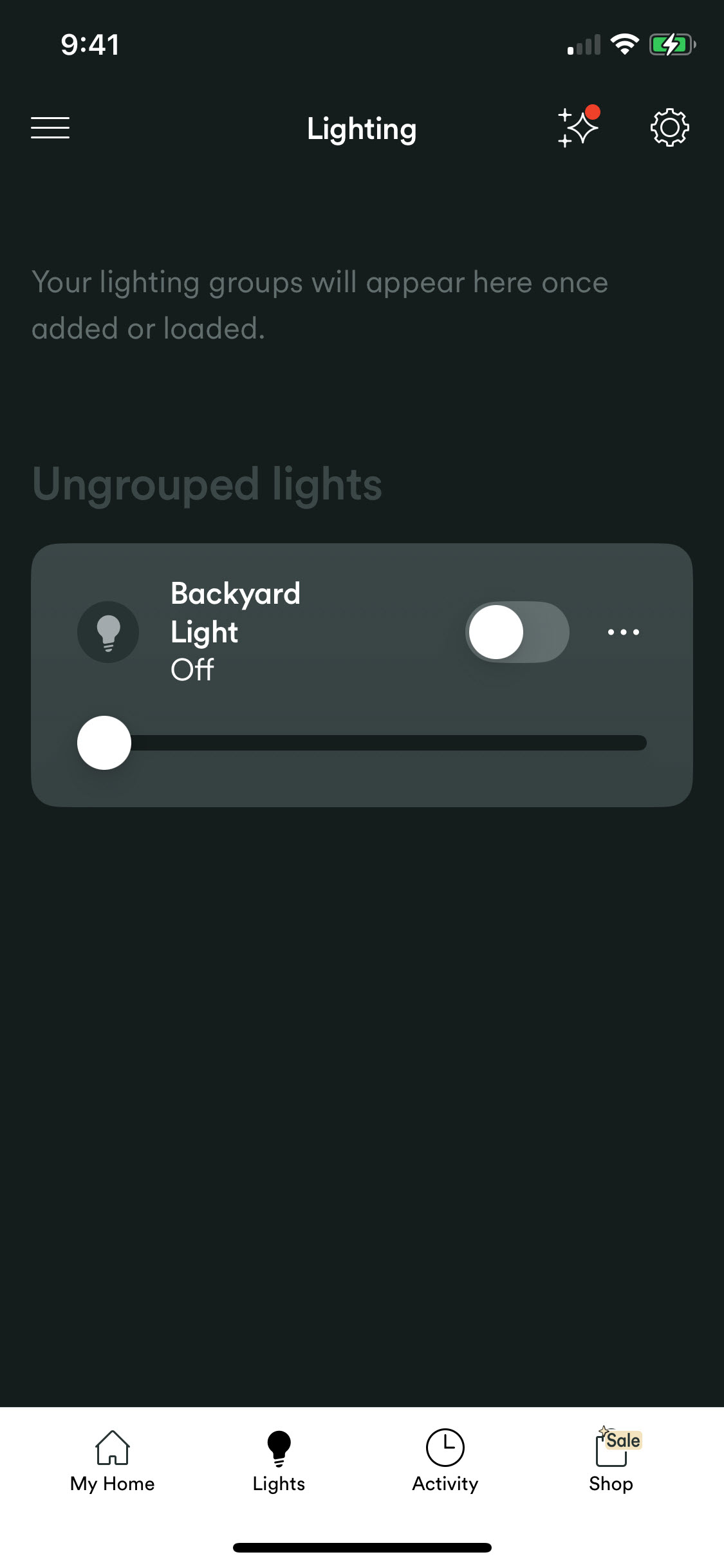The image size is (724, 1568).
Task: Tap the Shop tab label
Action: click(x=611, y=1484)
